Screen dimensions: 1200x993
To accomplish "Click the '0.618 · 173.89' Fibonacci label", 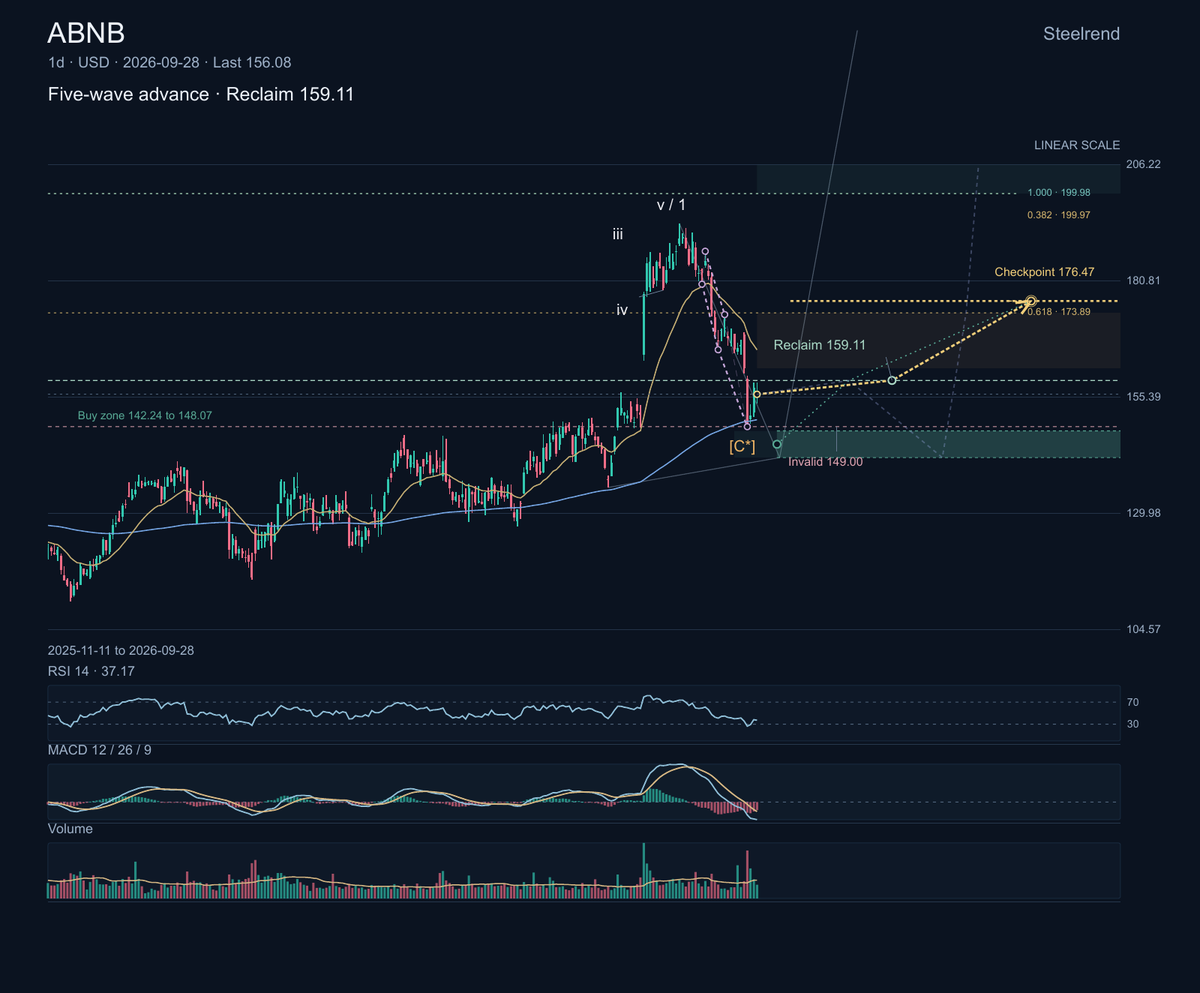I will coord(1058,312).
